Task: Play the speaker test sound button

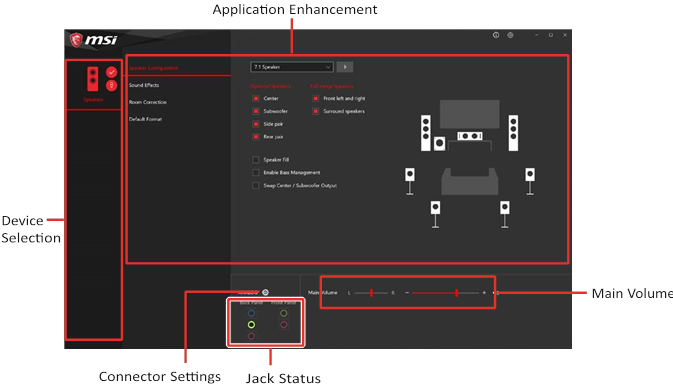Action: [x=345, y=67]
